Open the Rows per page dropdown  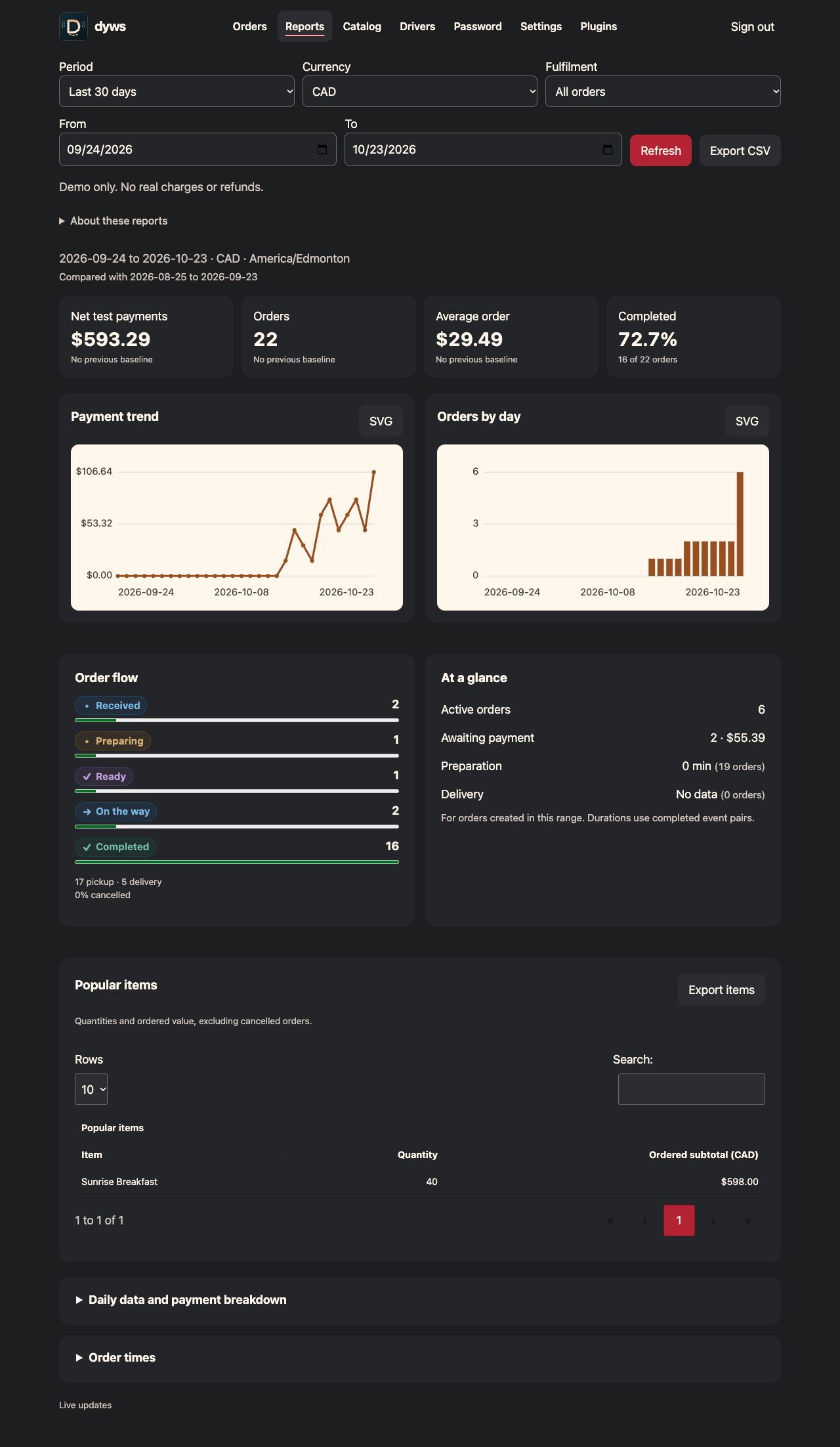(x=91, y=1089)
